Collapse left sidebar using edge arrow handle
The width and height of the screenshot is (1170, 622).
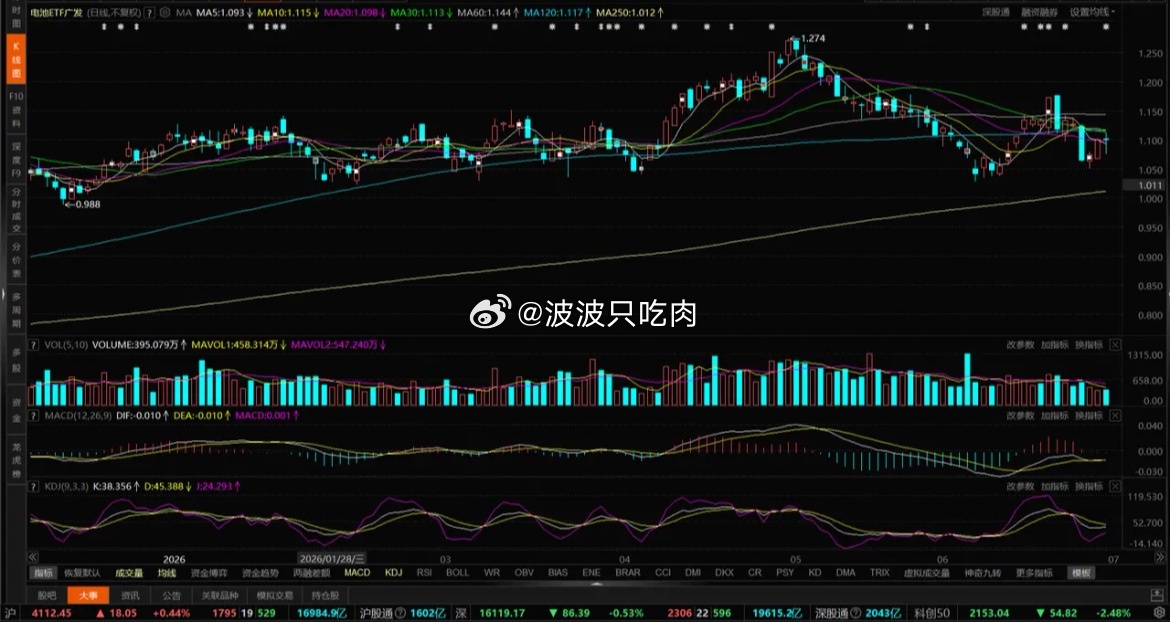coord(3,295)
